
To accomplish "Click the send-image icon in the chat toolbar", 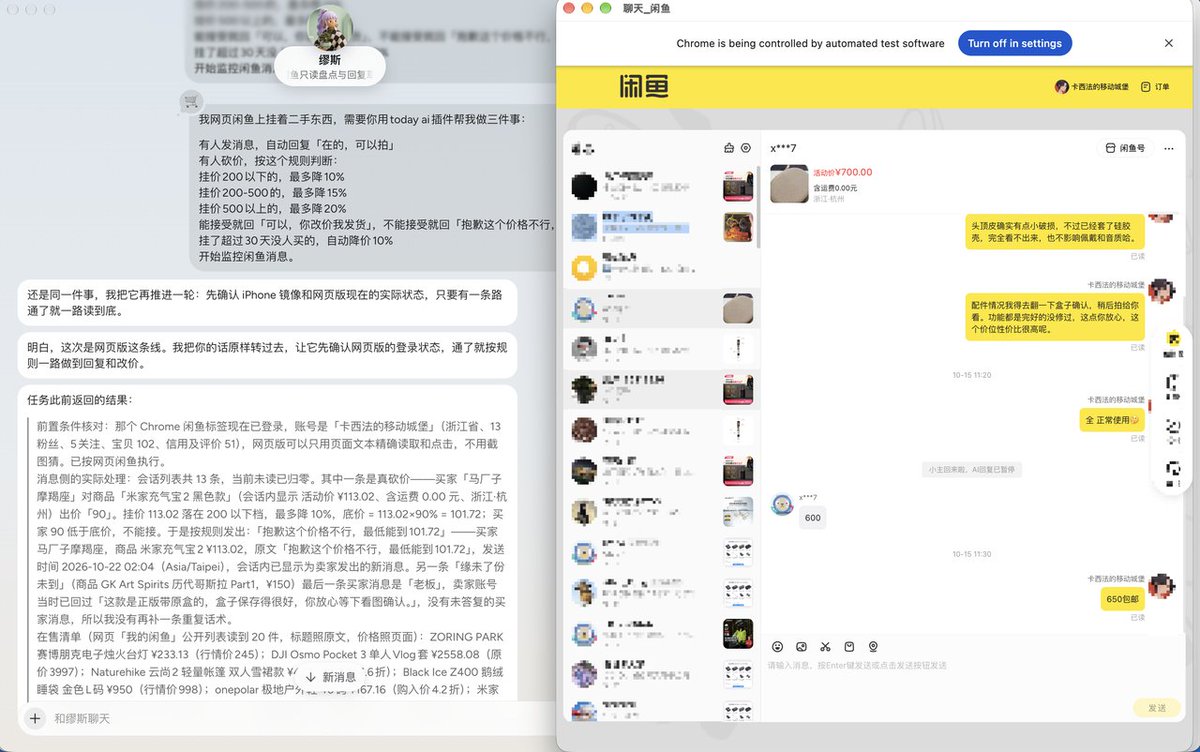I will (x=801, y=647).
